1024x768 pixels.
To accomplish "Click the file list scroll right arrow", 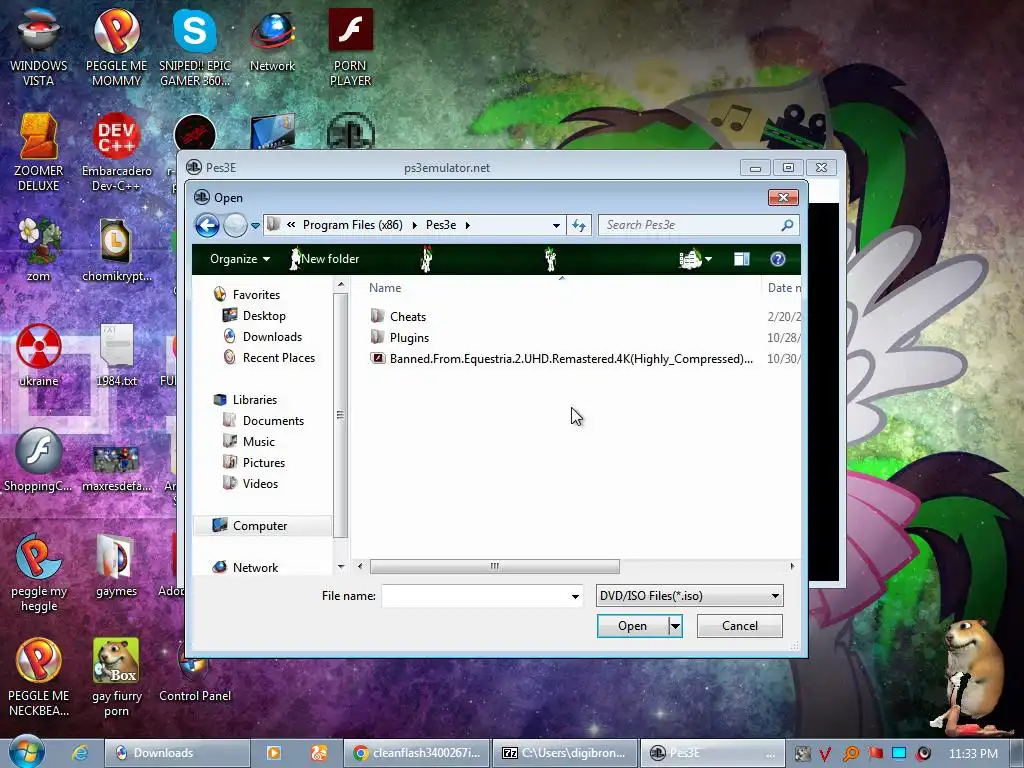I will pyautogui.click(x=792, y=566).
